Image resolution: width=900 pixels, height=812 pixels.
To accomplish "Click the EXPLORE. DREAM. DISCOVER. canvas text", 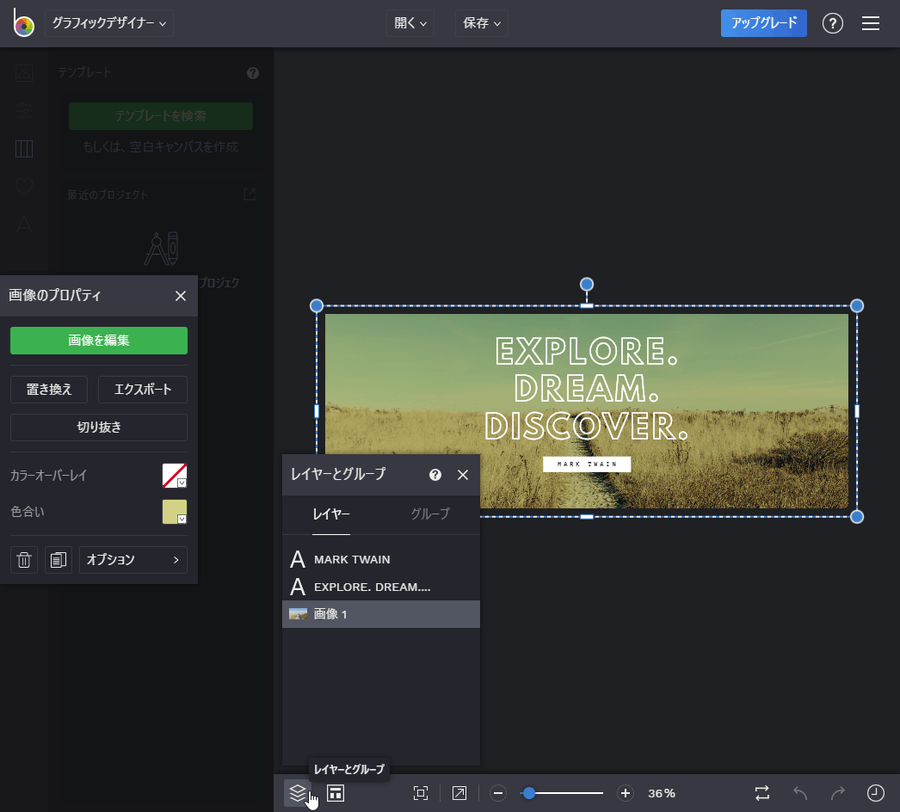I will point(587,389).
